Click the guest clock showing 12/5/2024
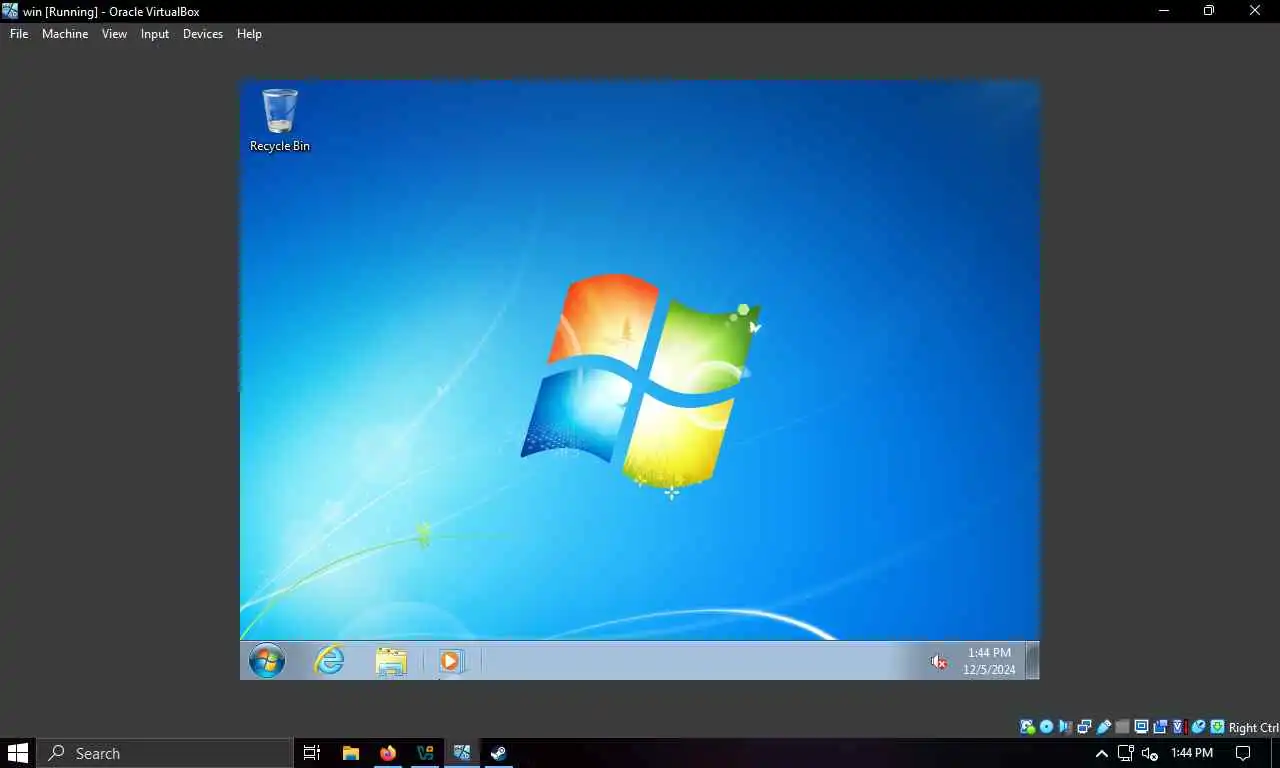Image resolution: width=1280 pixels, height=768 pixels. [x=989, y=661]
